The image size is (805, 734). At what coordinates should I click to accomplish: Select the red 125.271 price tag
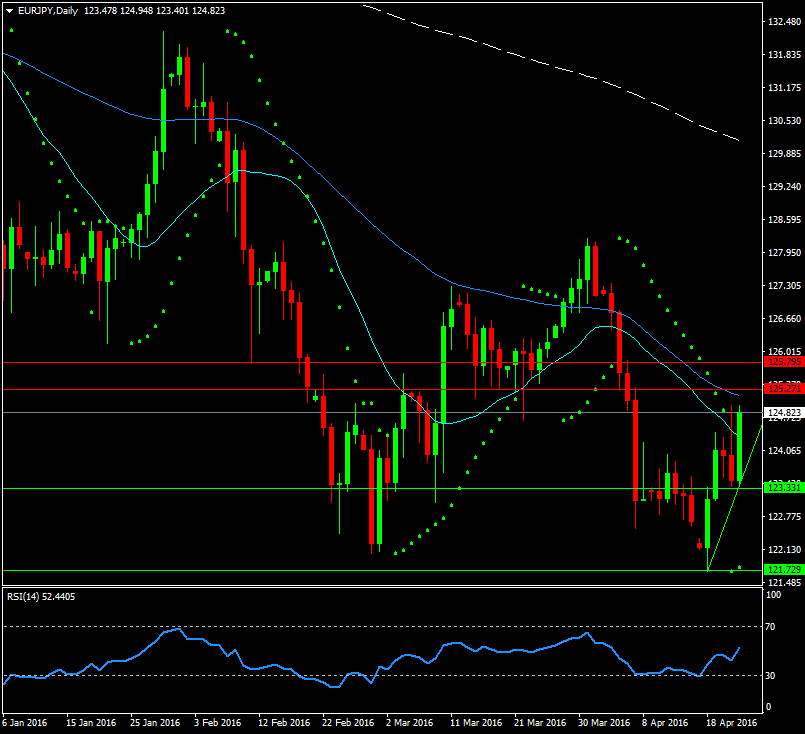click(782, 388)
